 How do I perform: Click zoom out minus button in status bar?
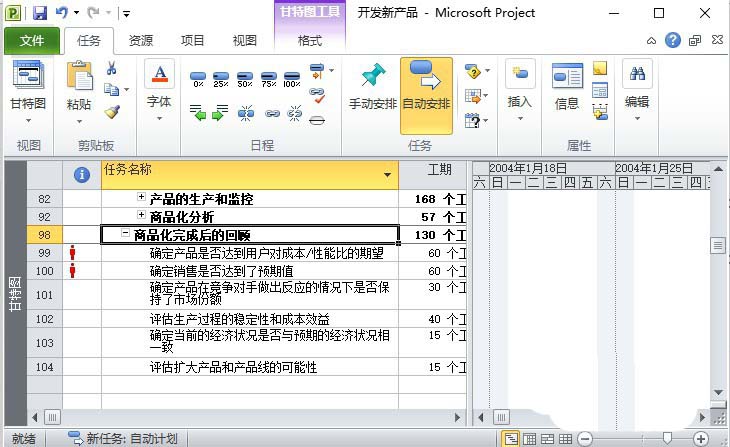point(585,439)
